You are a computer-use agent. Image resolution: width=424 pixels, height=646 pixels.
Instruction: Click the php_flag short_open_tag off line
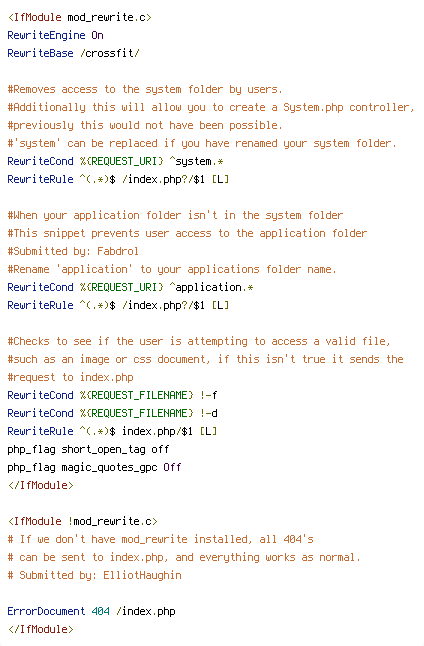pos(88,449)
